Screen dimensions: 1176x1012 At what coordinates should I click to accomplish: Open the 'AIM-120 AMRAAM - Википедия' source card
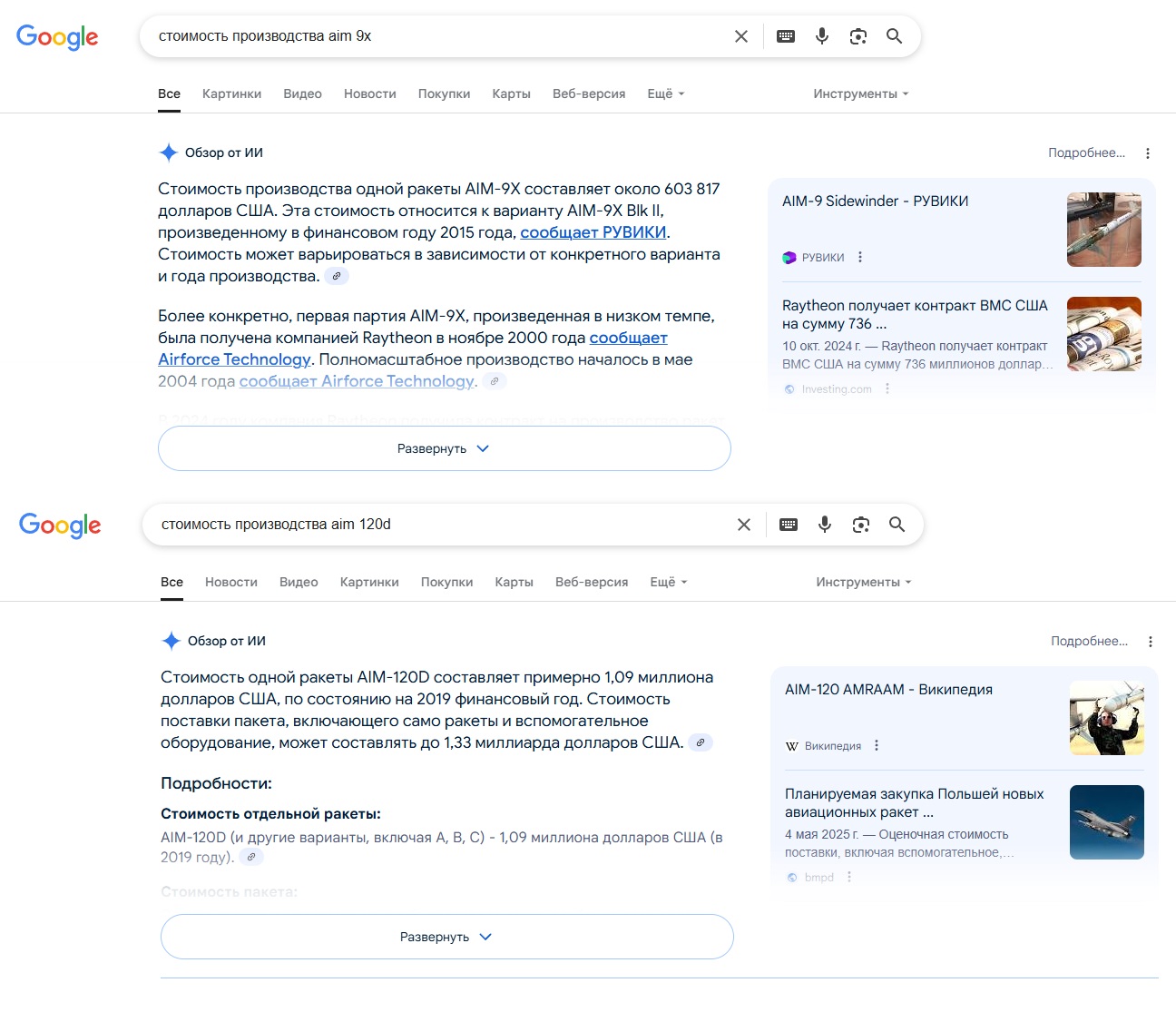[888, 689]
